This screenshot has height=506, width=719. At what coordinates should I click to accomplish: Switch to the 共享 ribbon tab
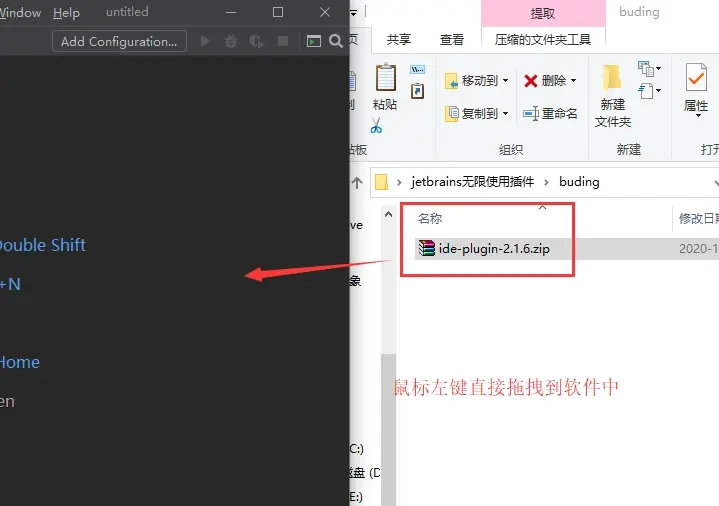tap(398, 39)
